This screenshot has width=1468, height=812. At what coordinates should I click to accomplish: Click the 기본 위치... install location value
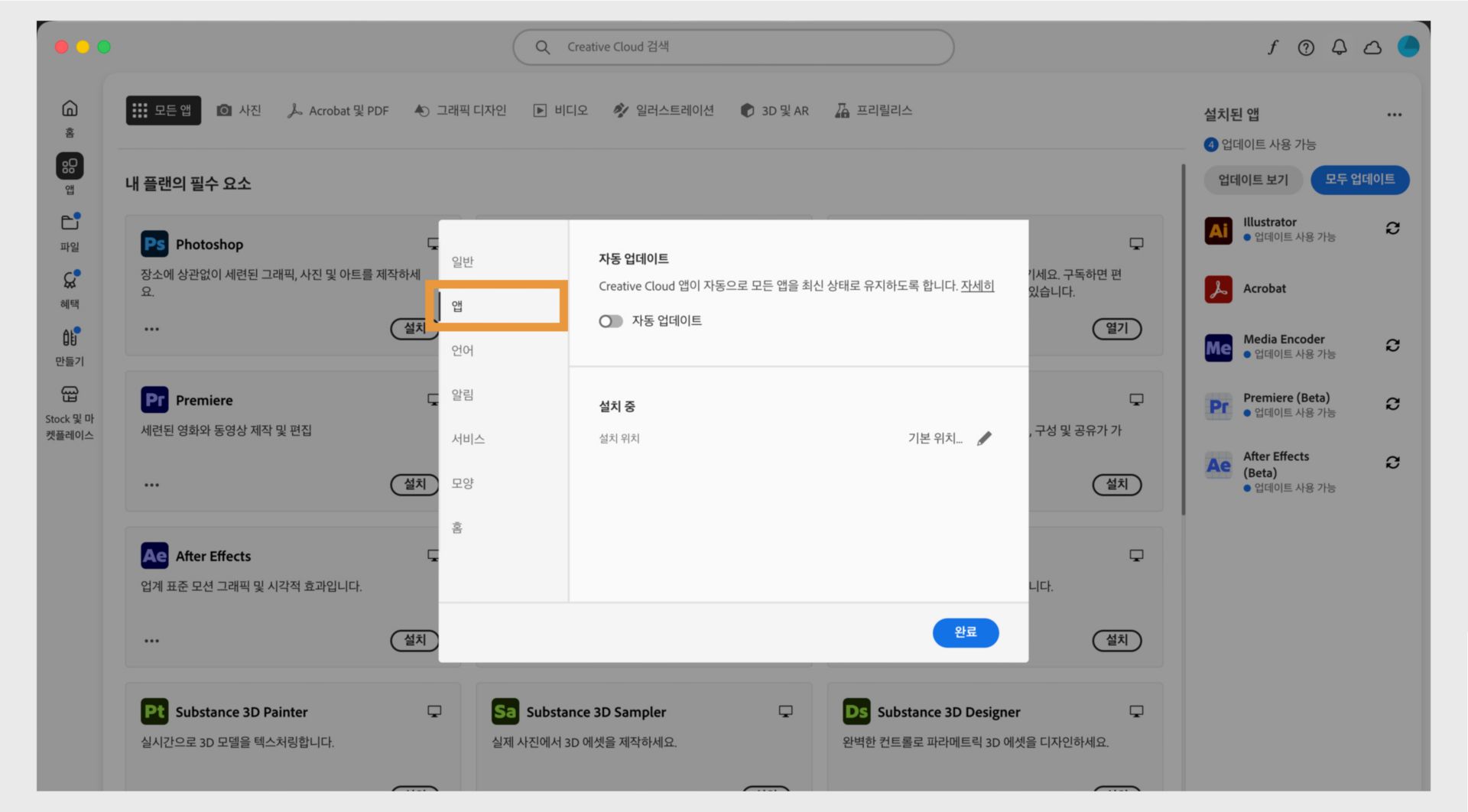[934, 438]
